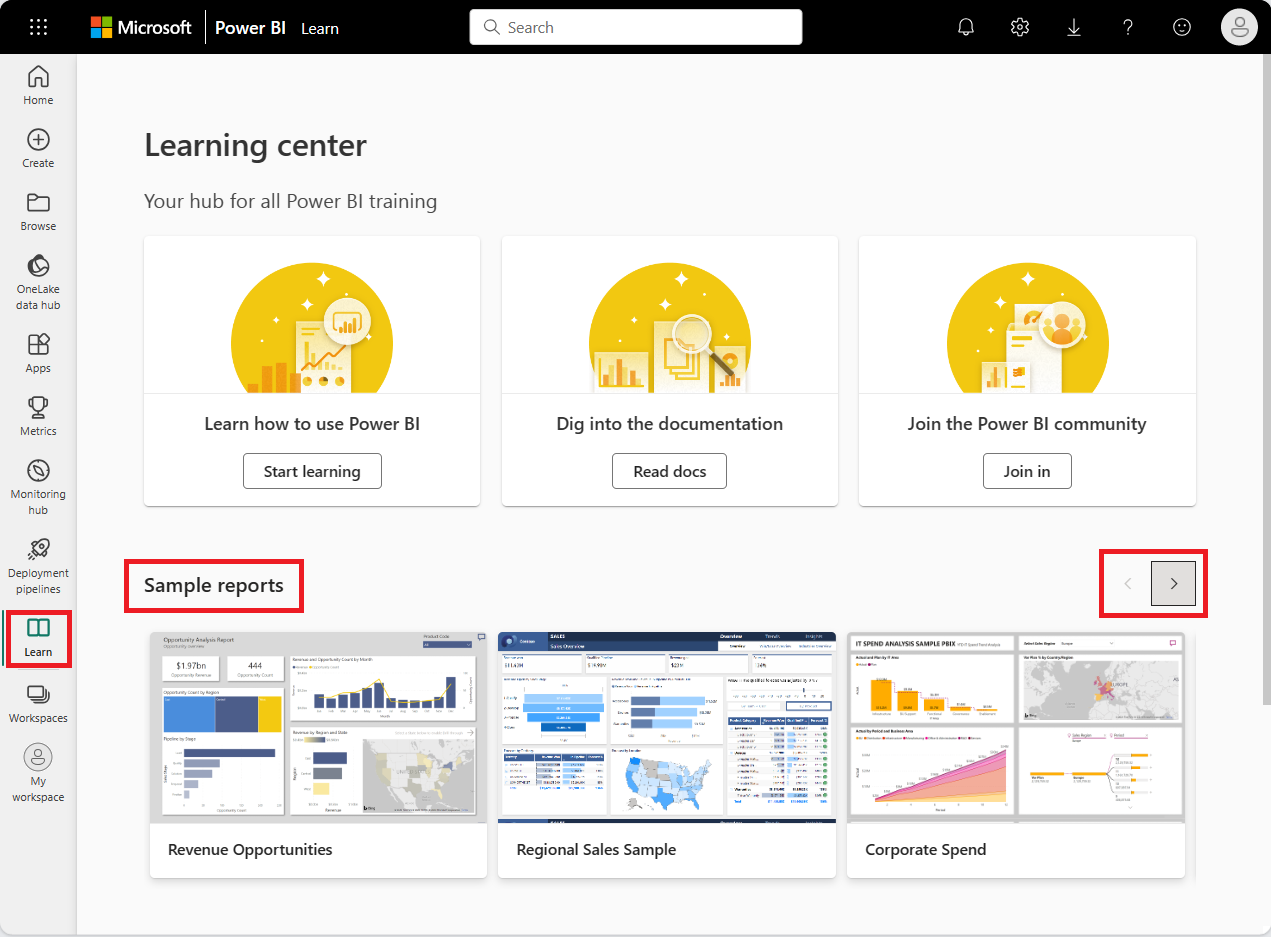Open the Revenue Opportunities report thumbnail
The image size is (1271, 937).
pos(318,727)
